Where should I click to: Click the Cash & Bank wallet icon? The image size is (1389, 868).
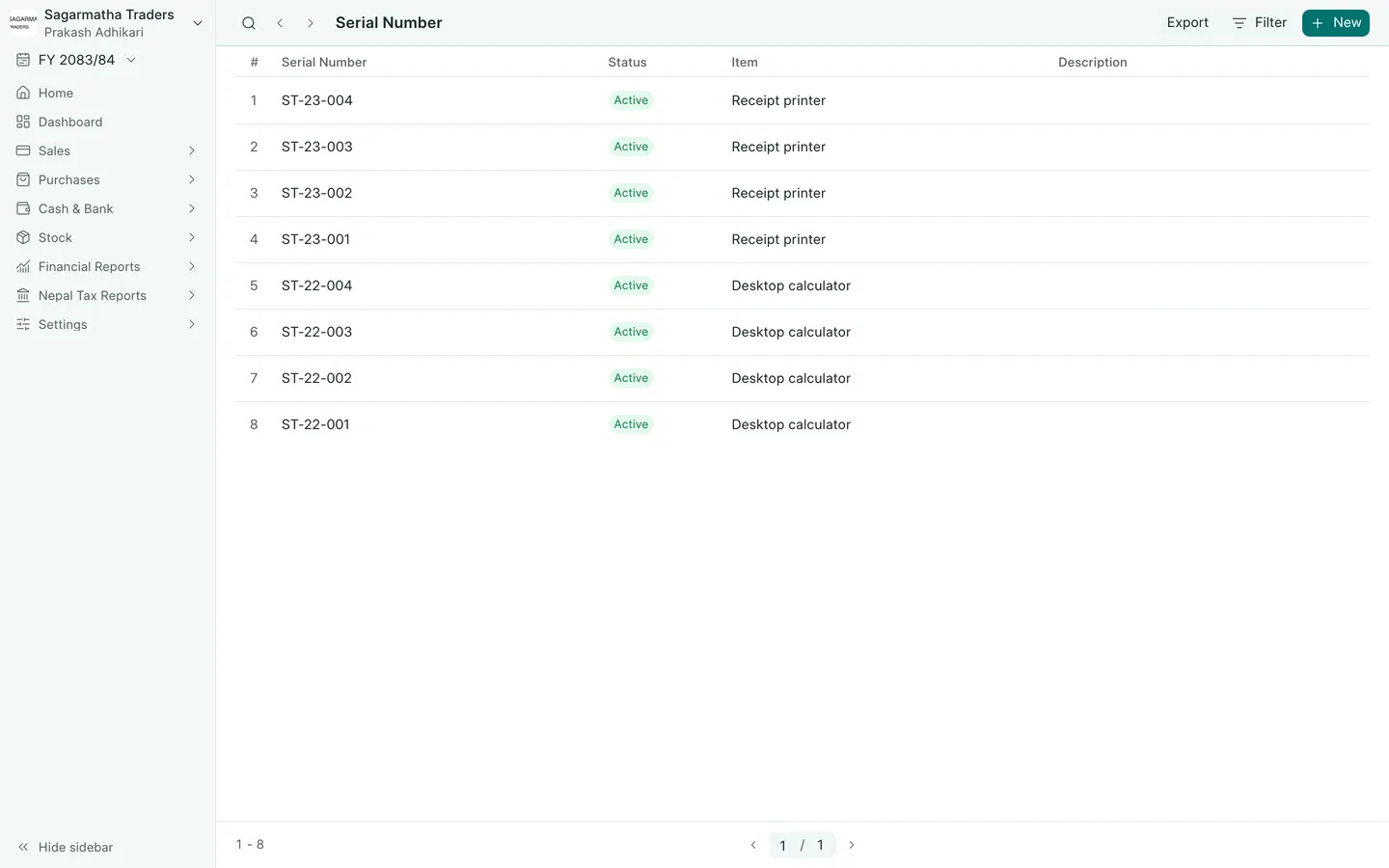[x=23, y=208]
